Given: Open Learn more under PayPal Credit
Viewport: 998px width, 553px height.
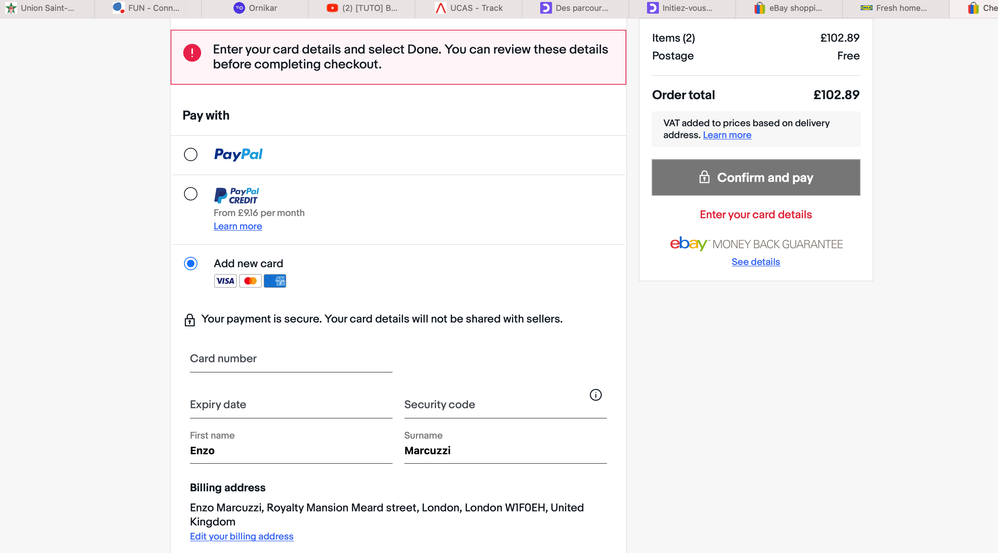Looking at the screenshot, I should pos(237,227).
